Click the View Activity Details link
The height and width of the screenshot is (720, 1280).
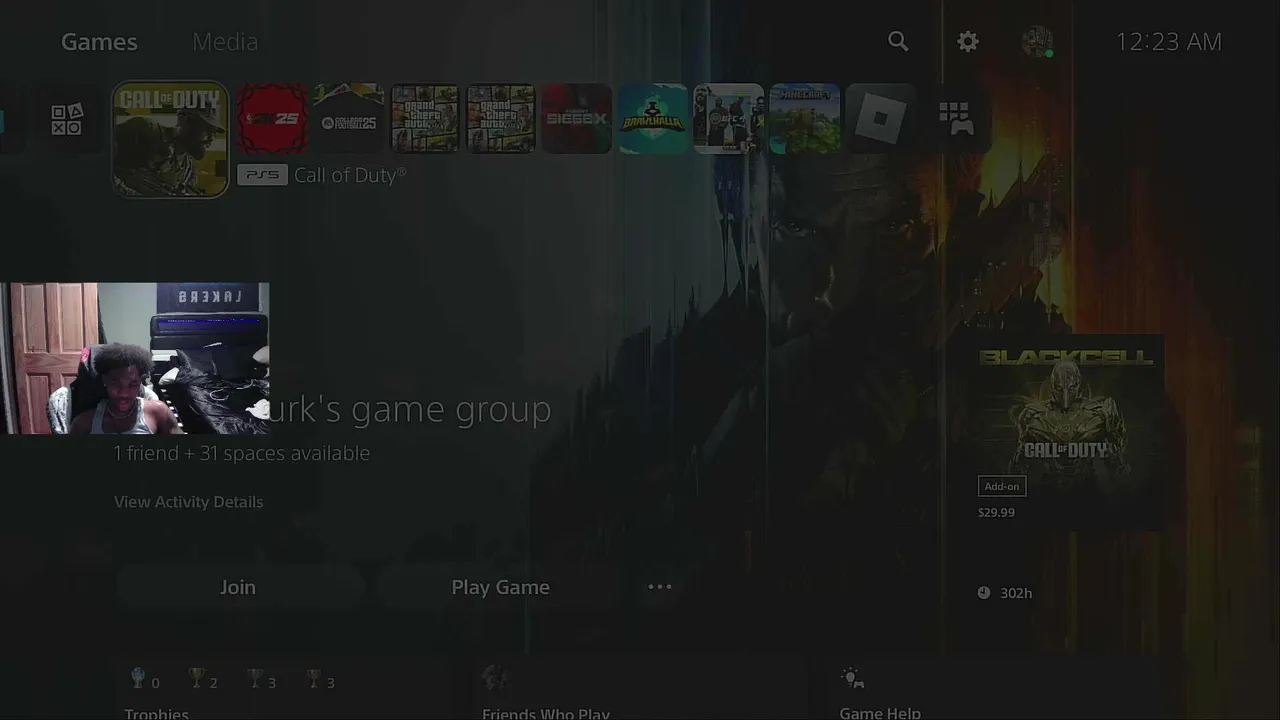(x=189, y=502)
